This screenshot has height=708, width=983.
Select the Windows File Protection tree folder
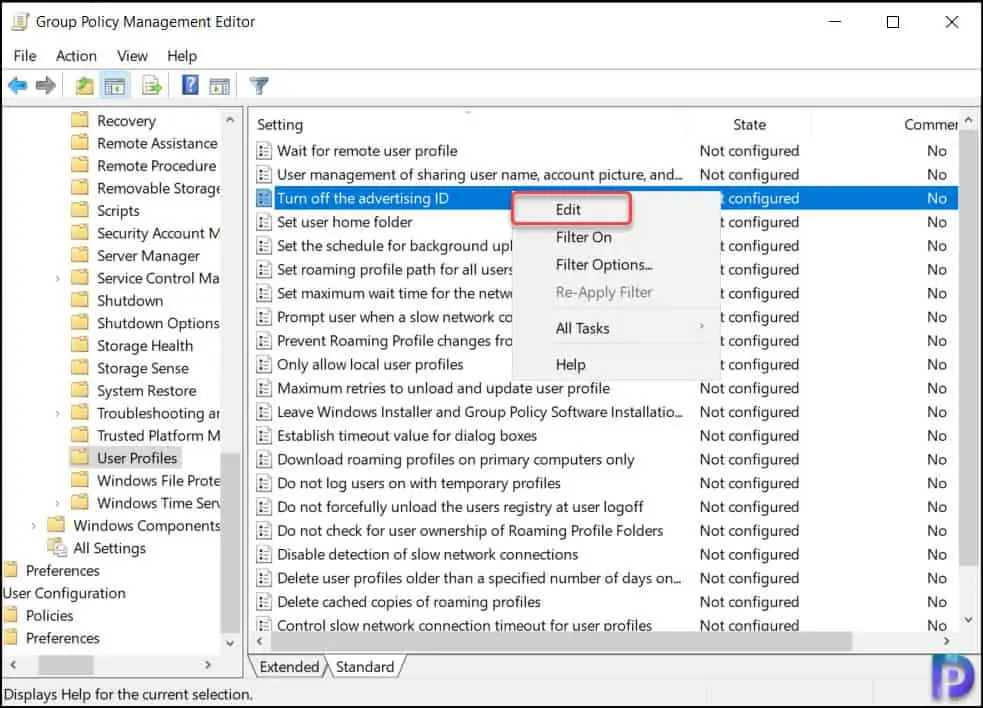click(x=158, y=480)
